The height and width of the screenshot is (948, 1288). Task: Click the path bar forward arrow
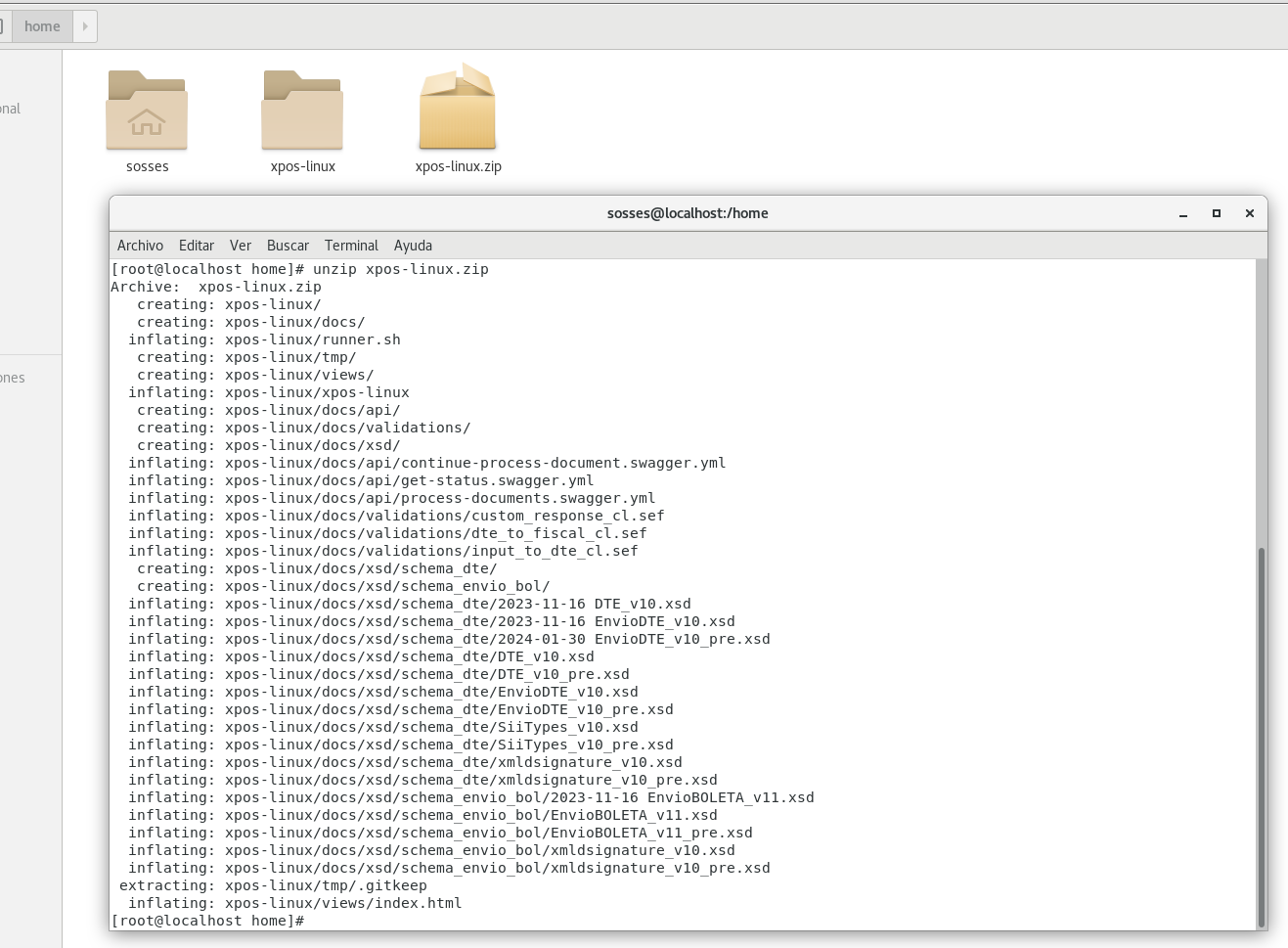85,26
